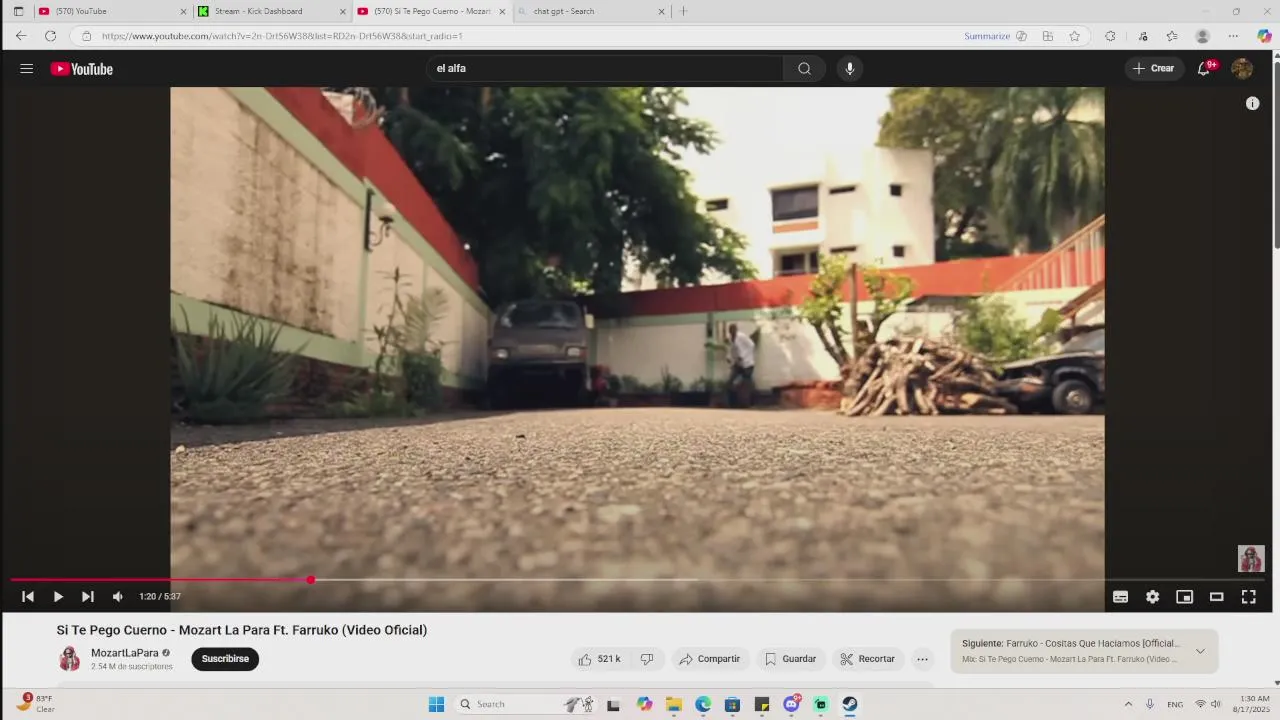Mute the video volume speaker
Image resolution: width=1280 pixels, height=720 pixels.
tap(118, 597)
